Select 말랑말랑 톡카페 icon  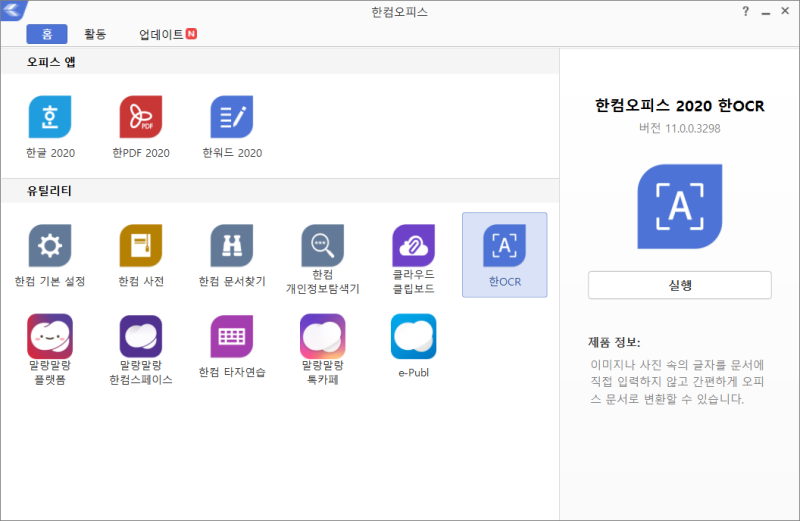tap(322, 336)
